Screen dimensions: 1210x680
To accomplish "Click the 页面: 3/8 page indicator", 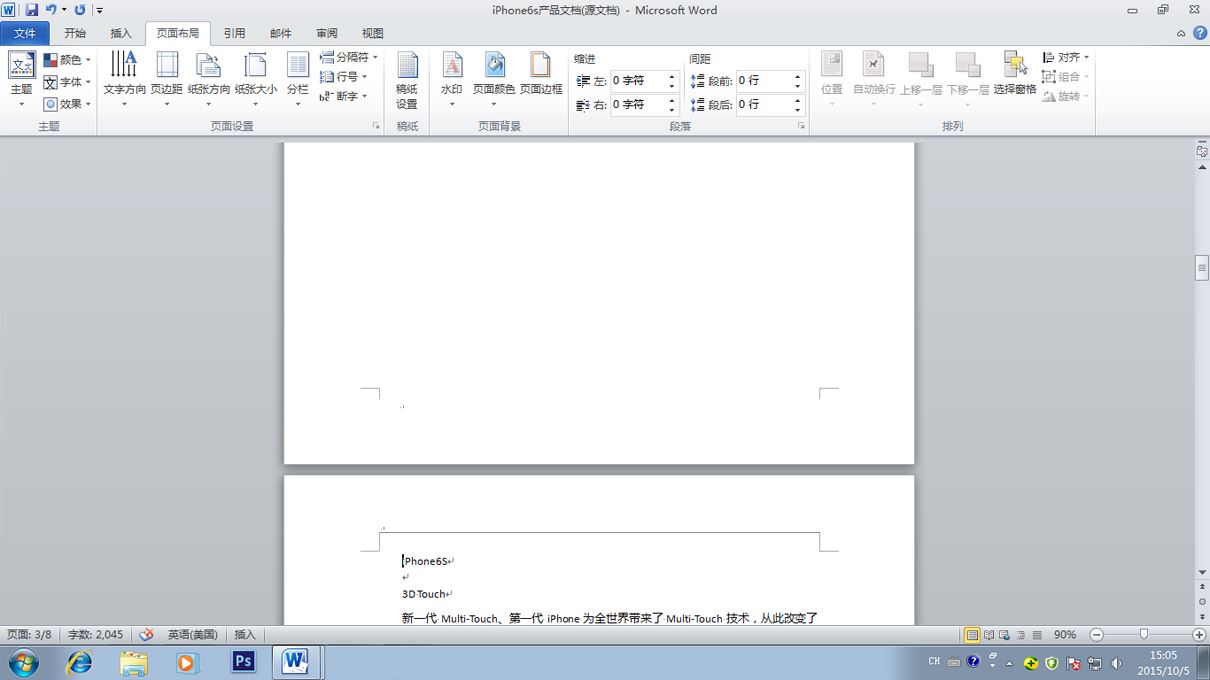I will click(x=30, y=635).
